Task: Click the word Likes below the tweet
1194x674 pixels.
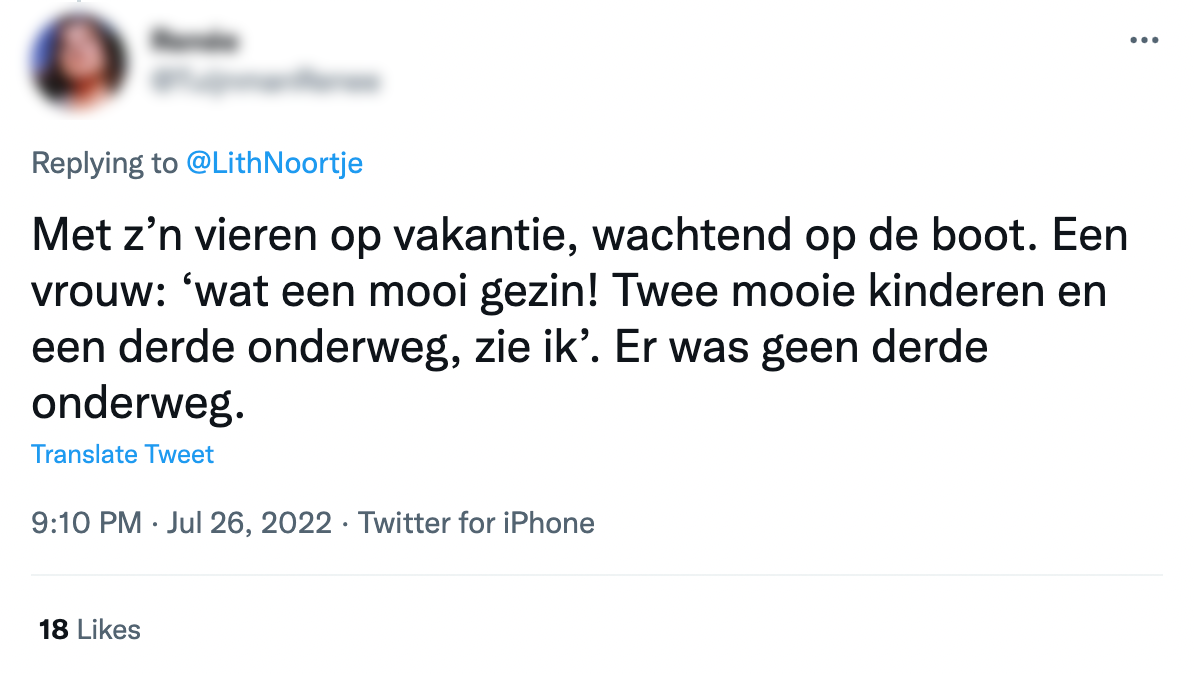Action: click(109, 630)
